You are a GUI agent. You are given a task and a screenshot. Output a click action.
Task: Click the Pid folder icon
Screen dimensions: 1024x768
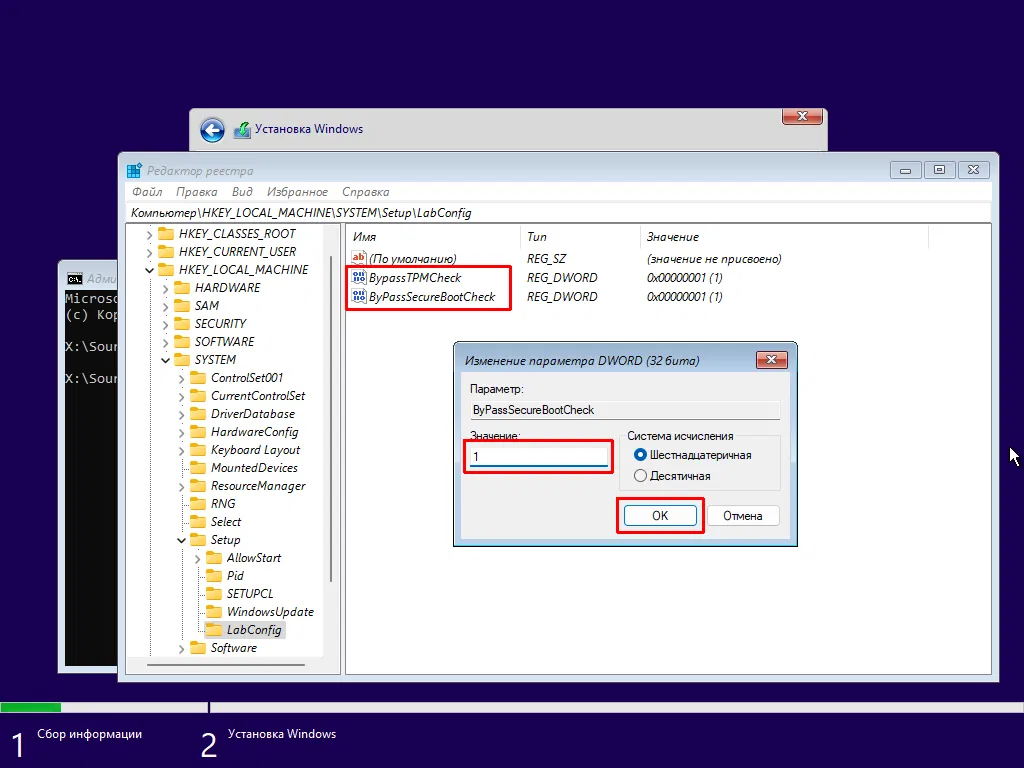(214, 576)
